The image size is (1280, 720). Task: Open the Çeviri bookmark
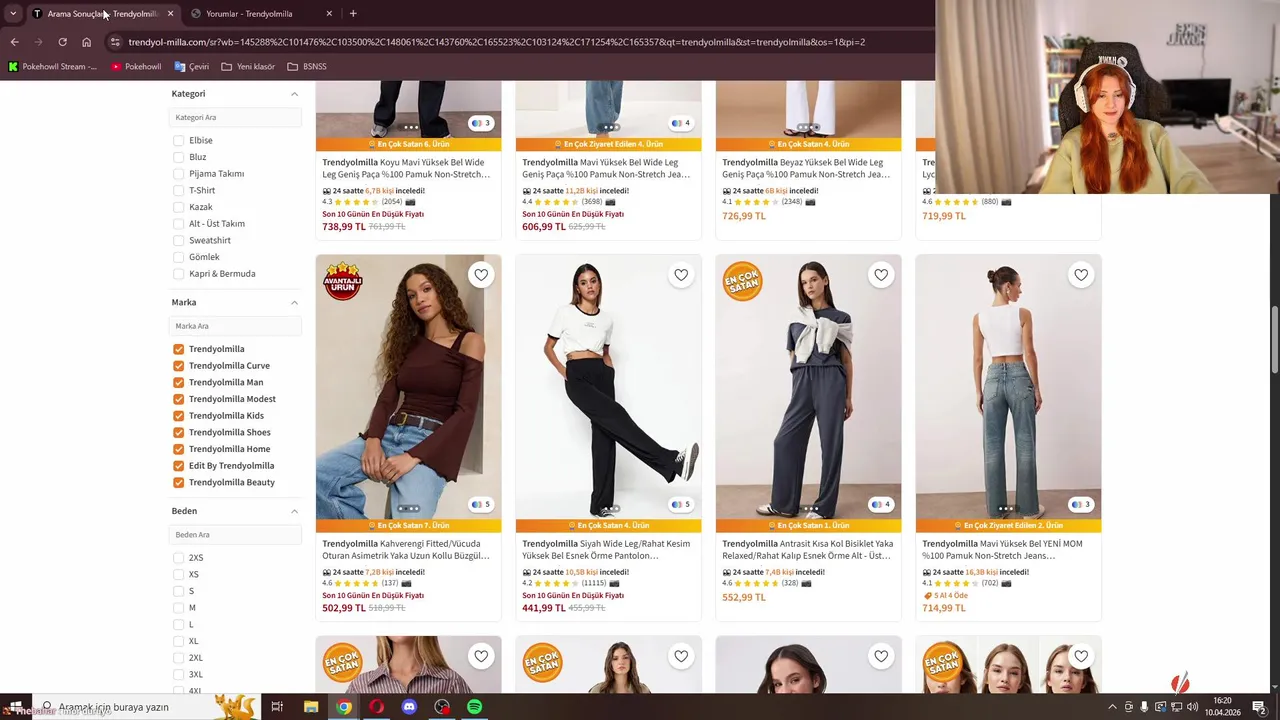coord(192,67)
